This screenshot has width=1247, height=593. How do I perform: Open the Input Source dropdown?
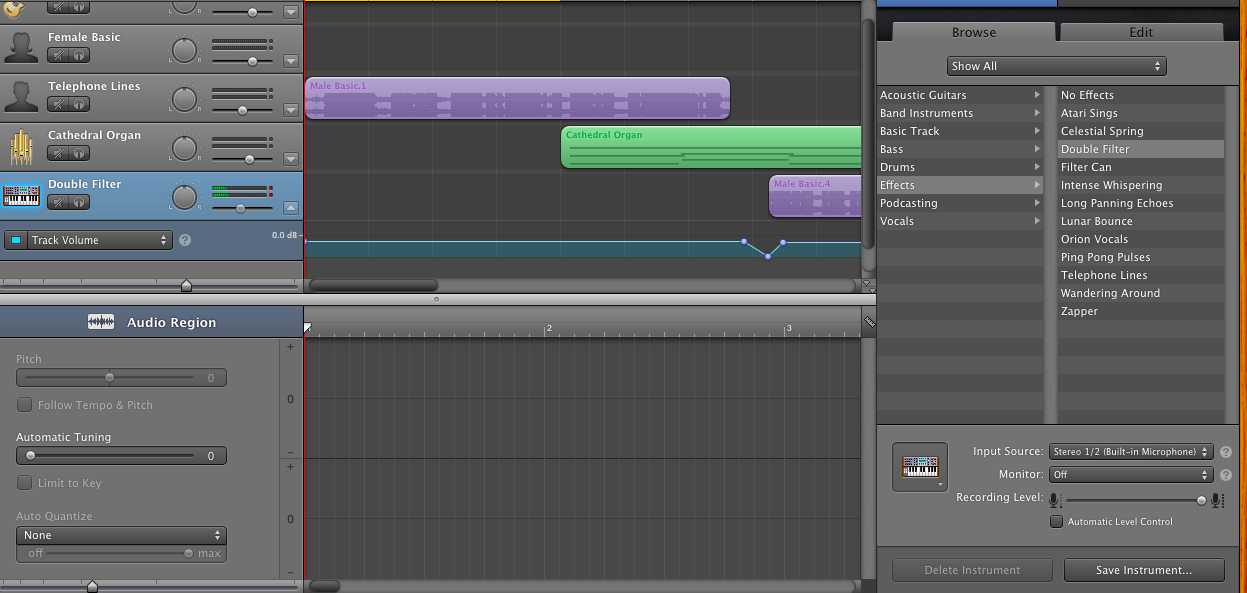pyautogui.click(x=1131, y=452)
